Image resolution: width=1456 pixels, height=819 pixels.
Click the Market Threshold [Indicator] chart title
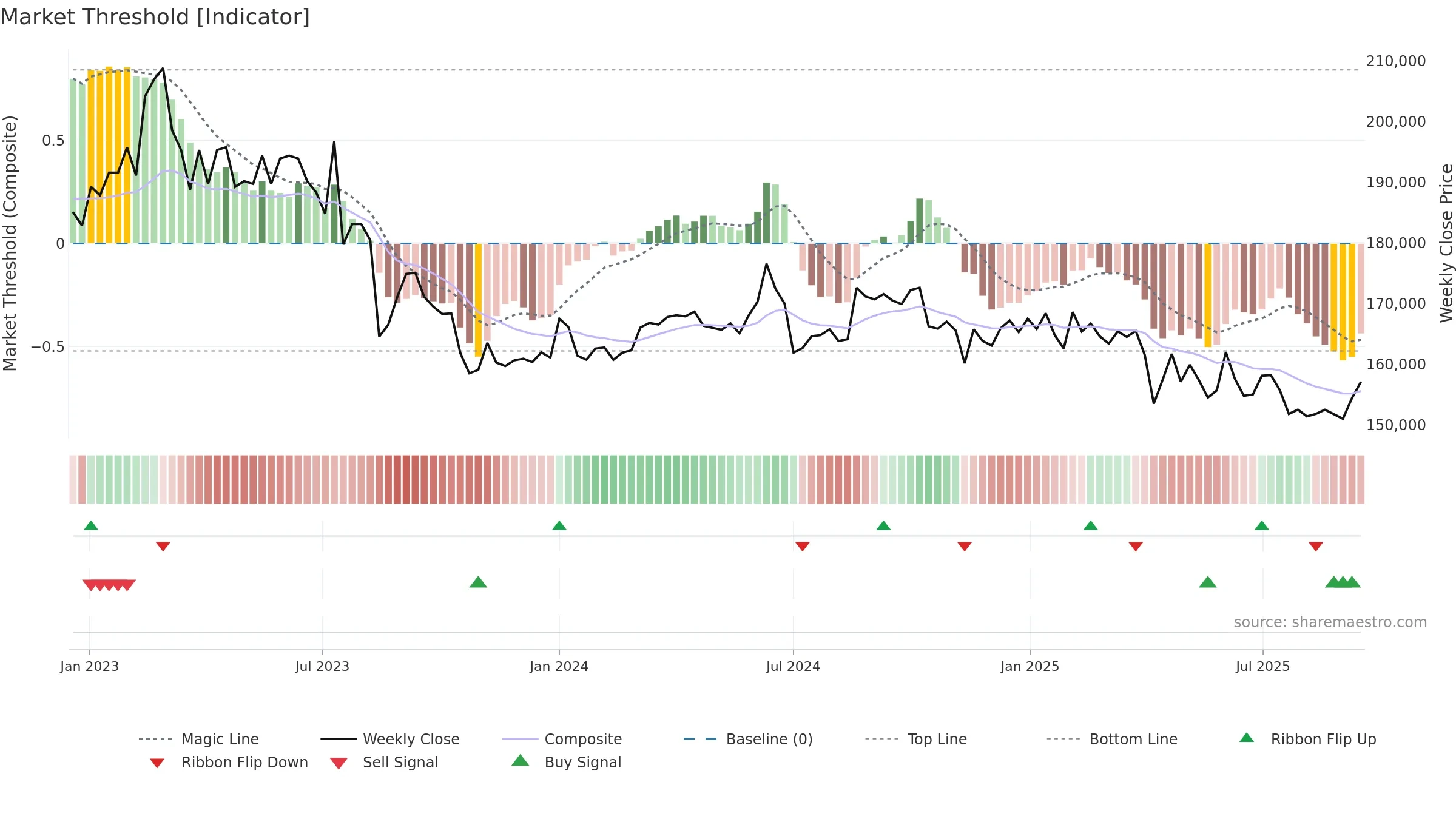pyautogui.click(x=155, y=17)
